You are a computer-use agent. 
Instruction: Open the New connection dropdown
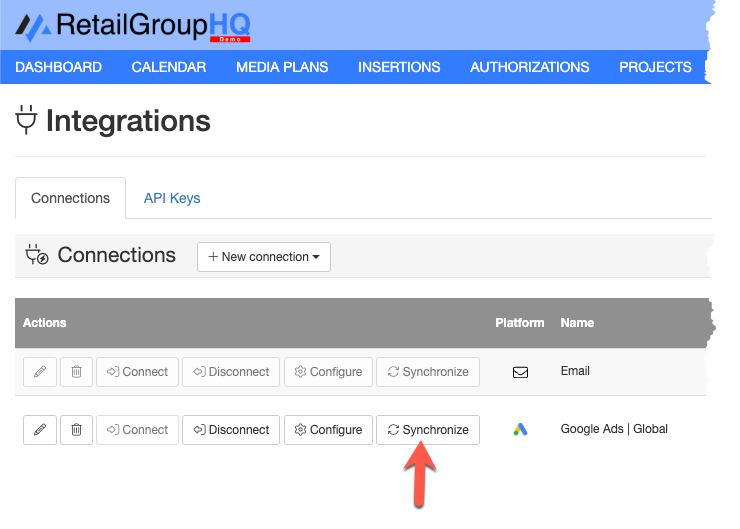[264, 257]
